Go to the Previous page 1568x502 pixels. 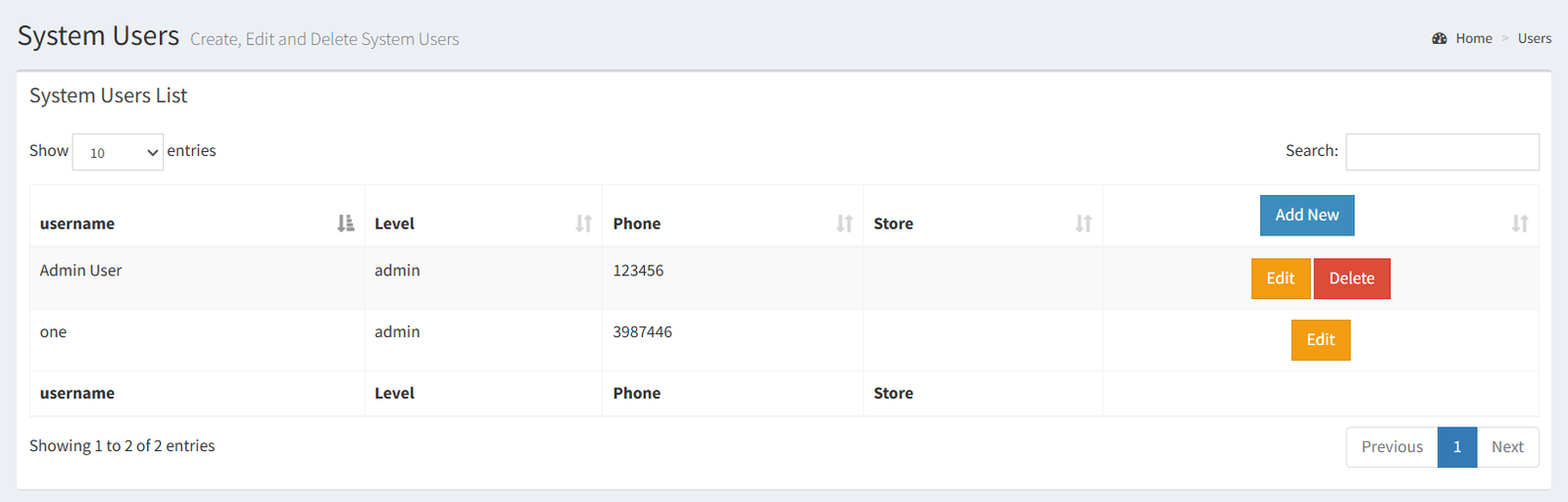tap(1392, 447)
